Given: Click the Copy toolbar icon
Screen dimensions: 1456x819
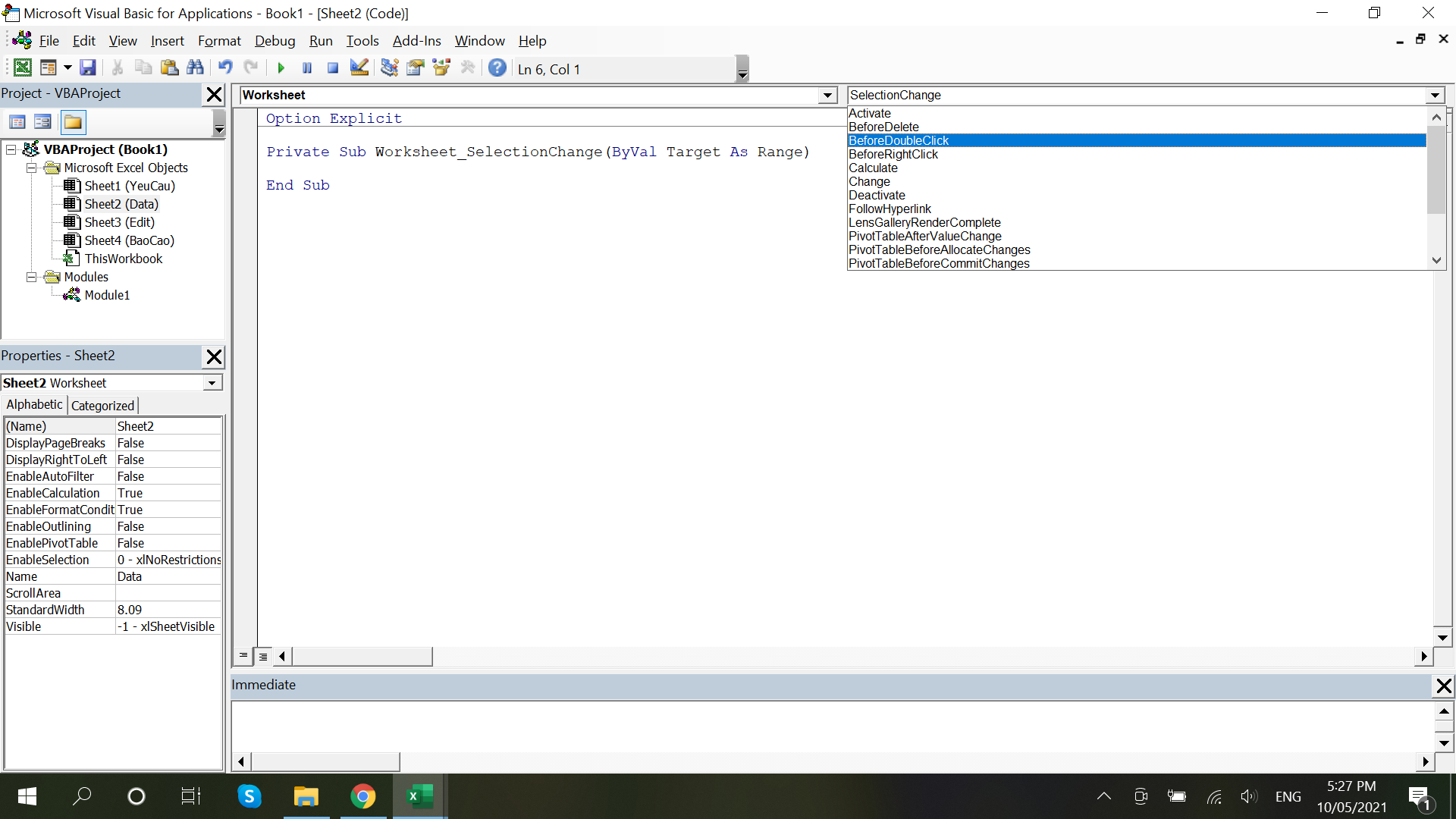Looking at the screenshot, I should (x=143, y=68).
